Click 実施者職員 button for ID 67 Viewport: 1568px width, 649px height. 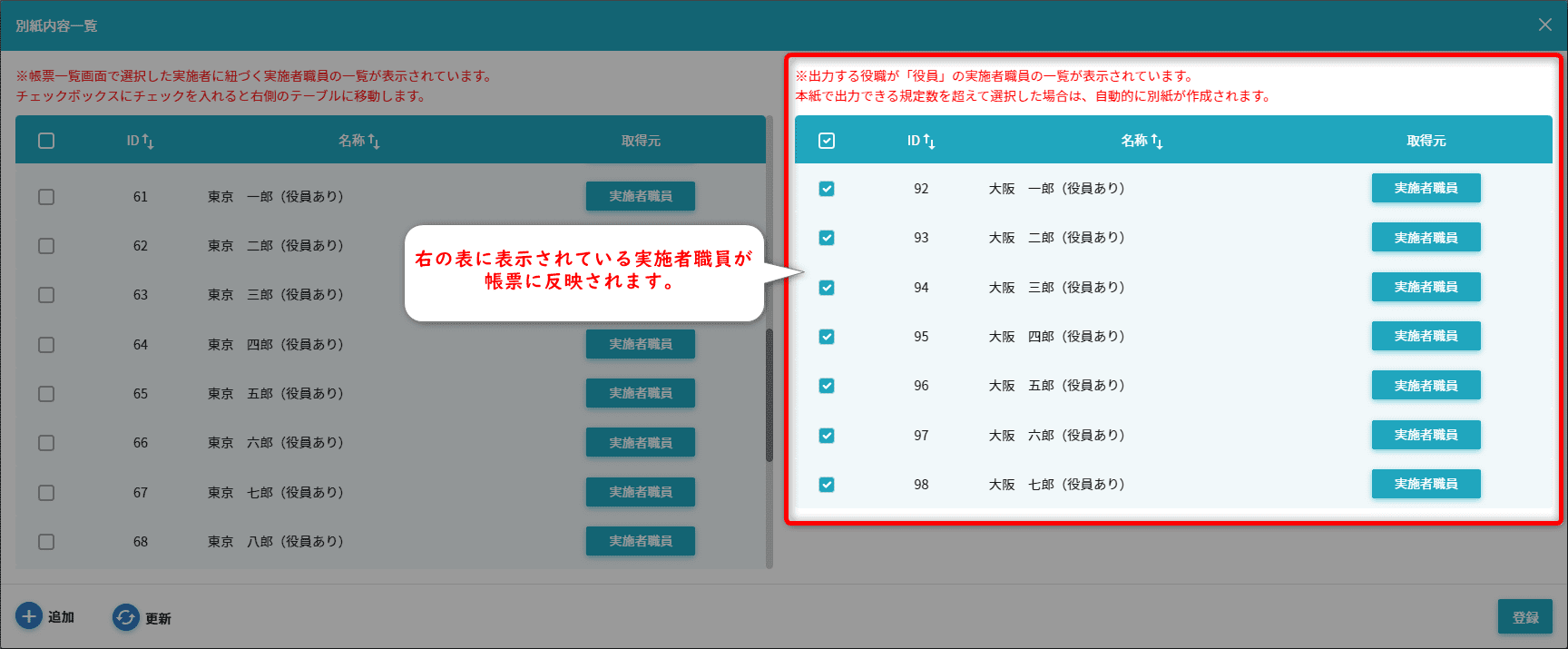pyautogui.click(x=640, y=492)
